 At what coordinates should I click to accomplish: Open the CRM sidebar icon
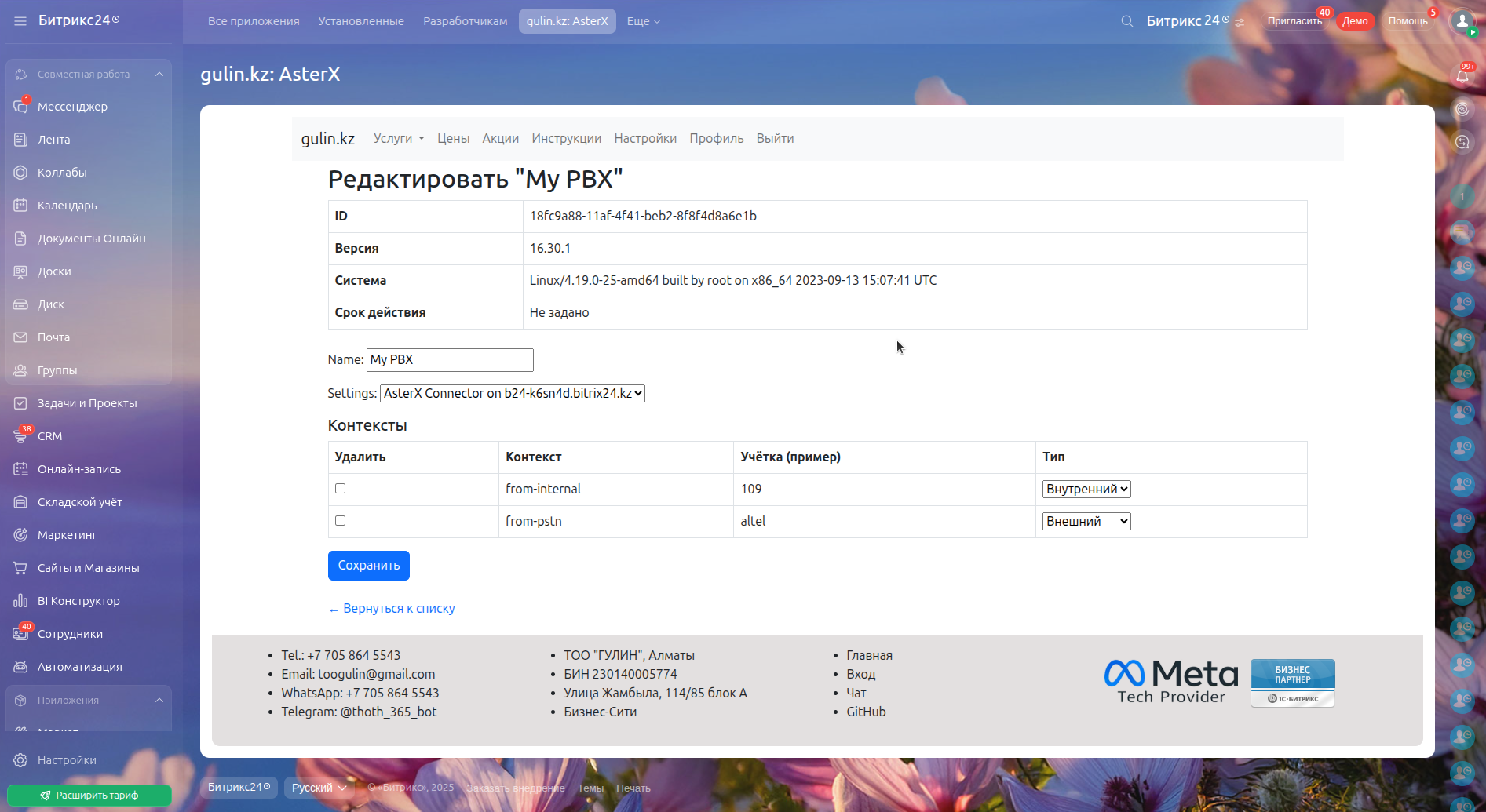point(21,436)
